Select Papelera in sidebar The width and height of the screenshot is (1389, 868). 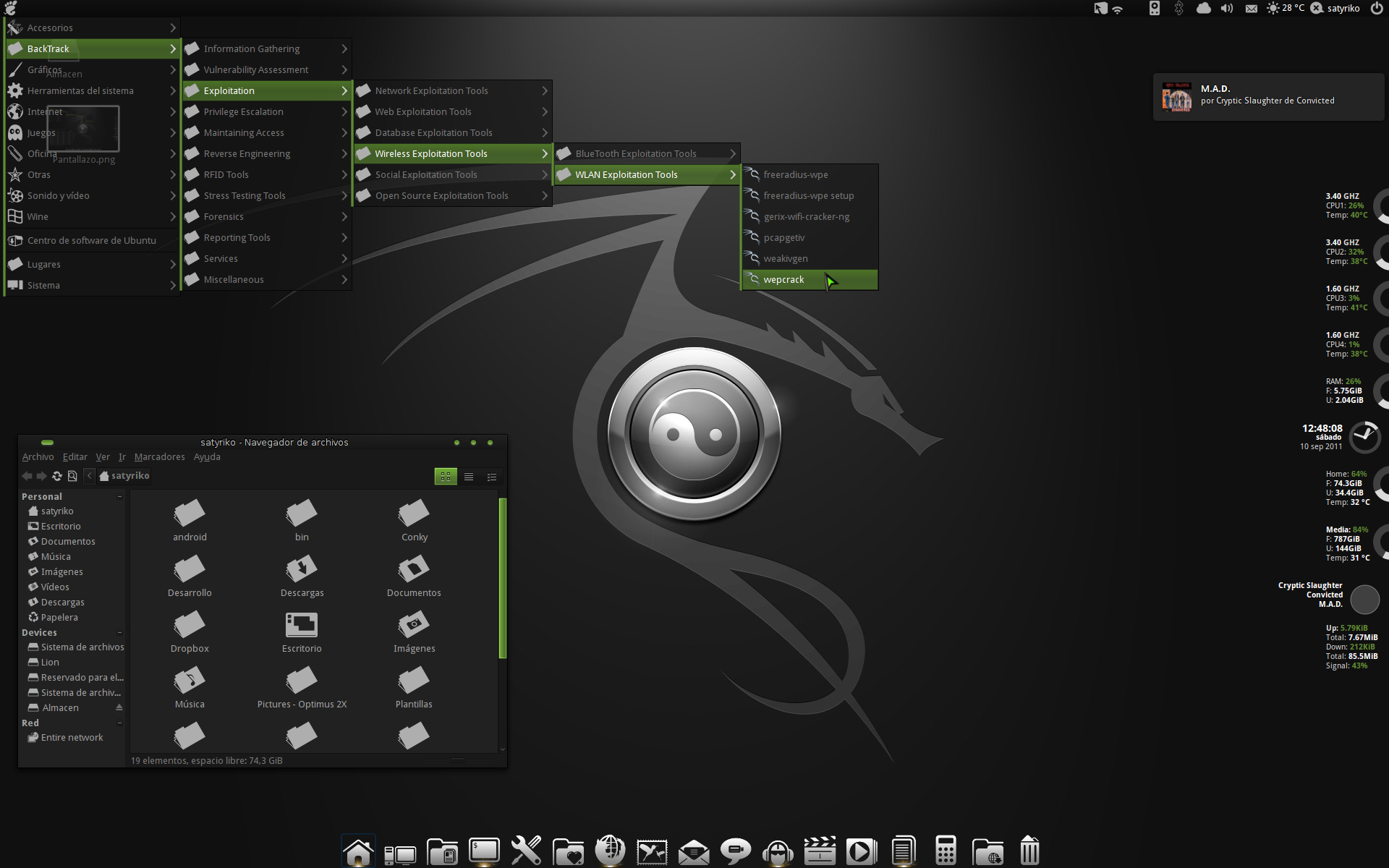pos(59,617)
